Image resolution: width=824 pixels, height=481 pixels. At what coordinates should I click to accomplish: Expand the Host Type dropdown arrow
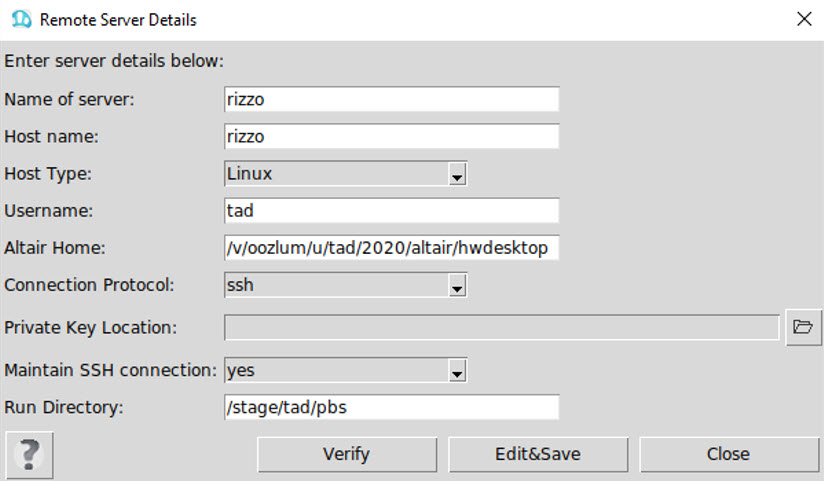tap(457, 174)
